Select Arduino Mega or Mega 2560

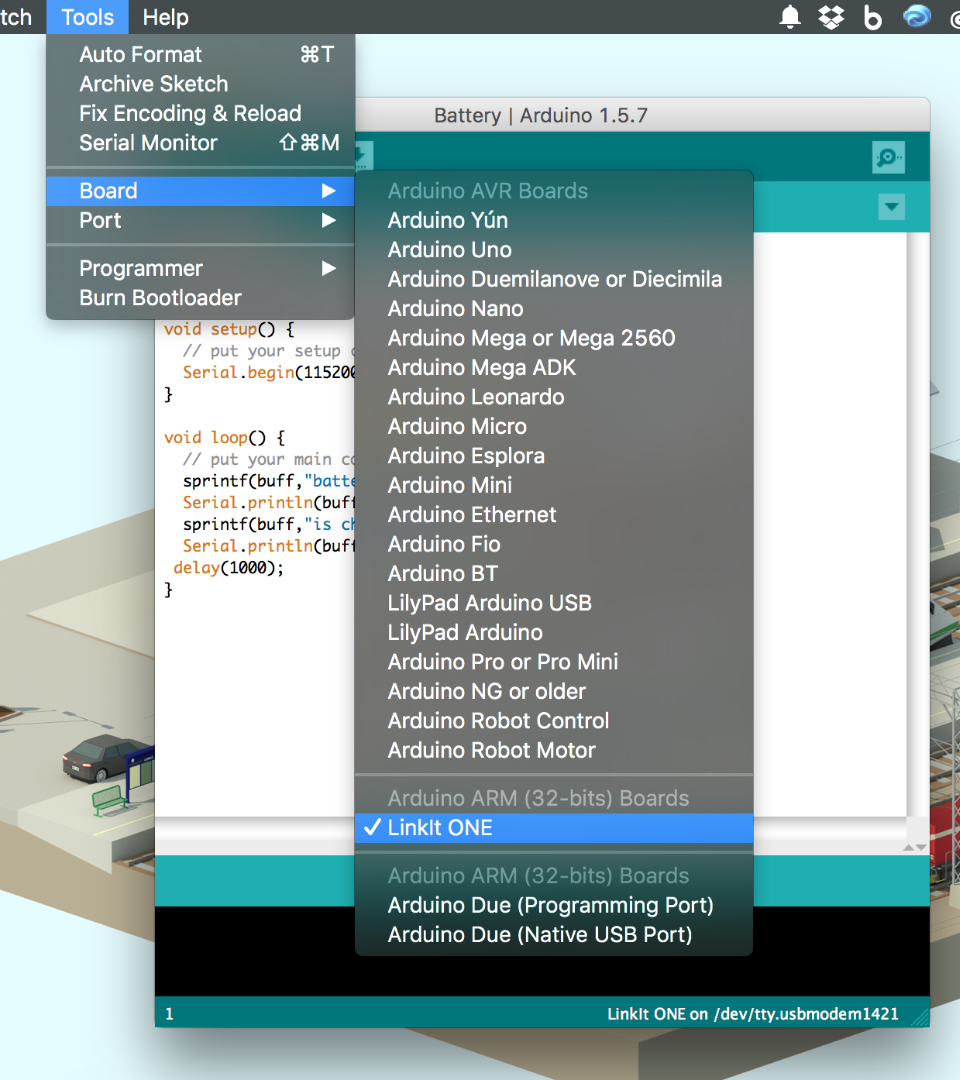[554, 338]
